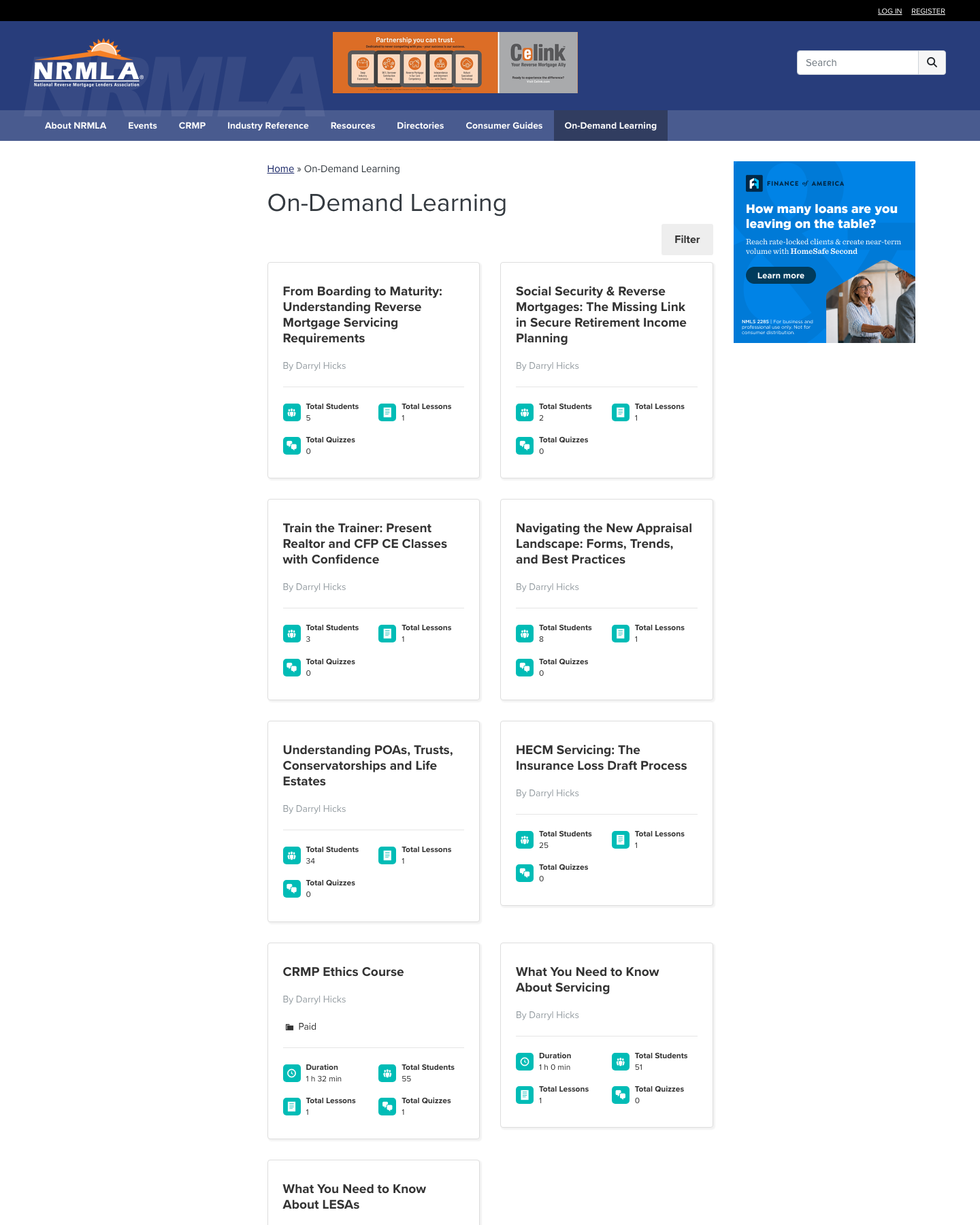Open the Consumer Guides menu
This screenshot has width=980, height=1225.
pyautogui.click(x=504, y=126)
